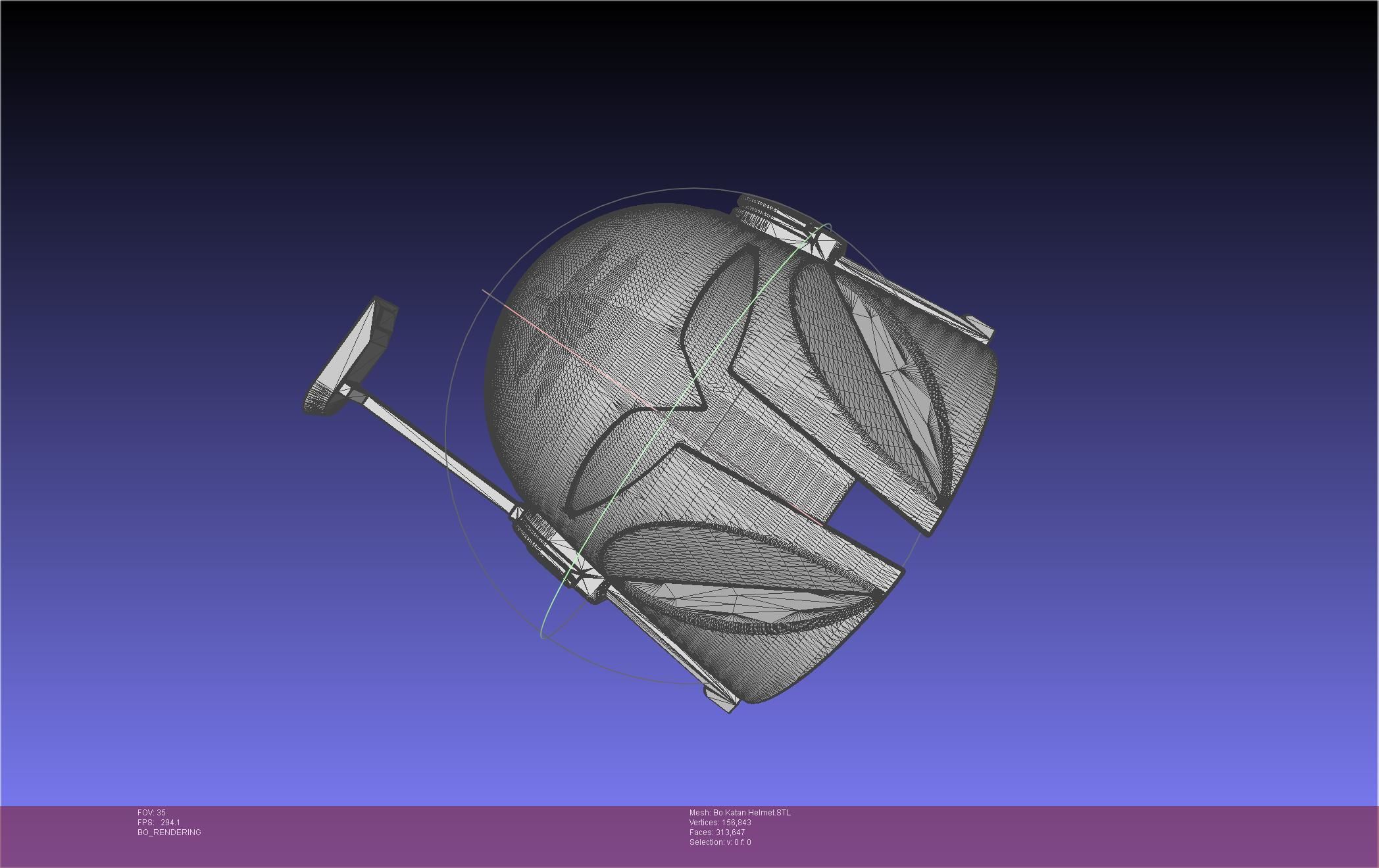Click the FPS: 294.1 readout
The height and width of the screenshot is (868, 1379).
(159, 823)
